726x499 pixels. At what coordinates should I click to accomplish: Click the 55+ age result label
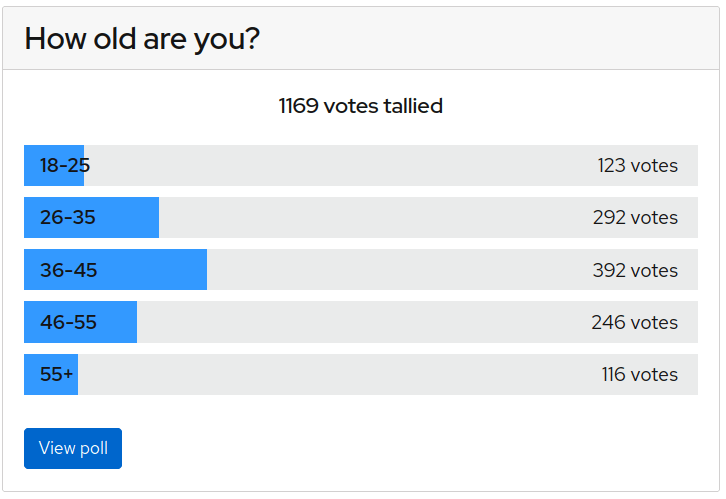(56, 374)
